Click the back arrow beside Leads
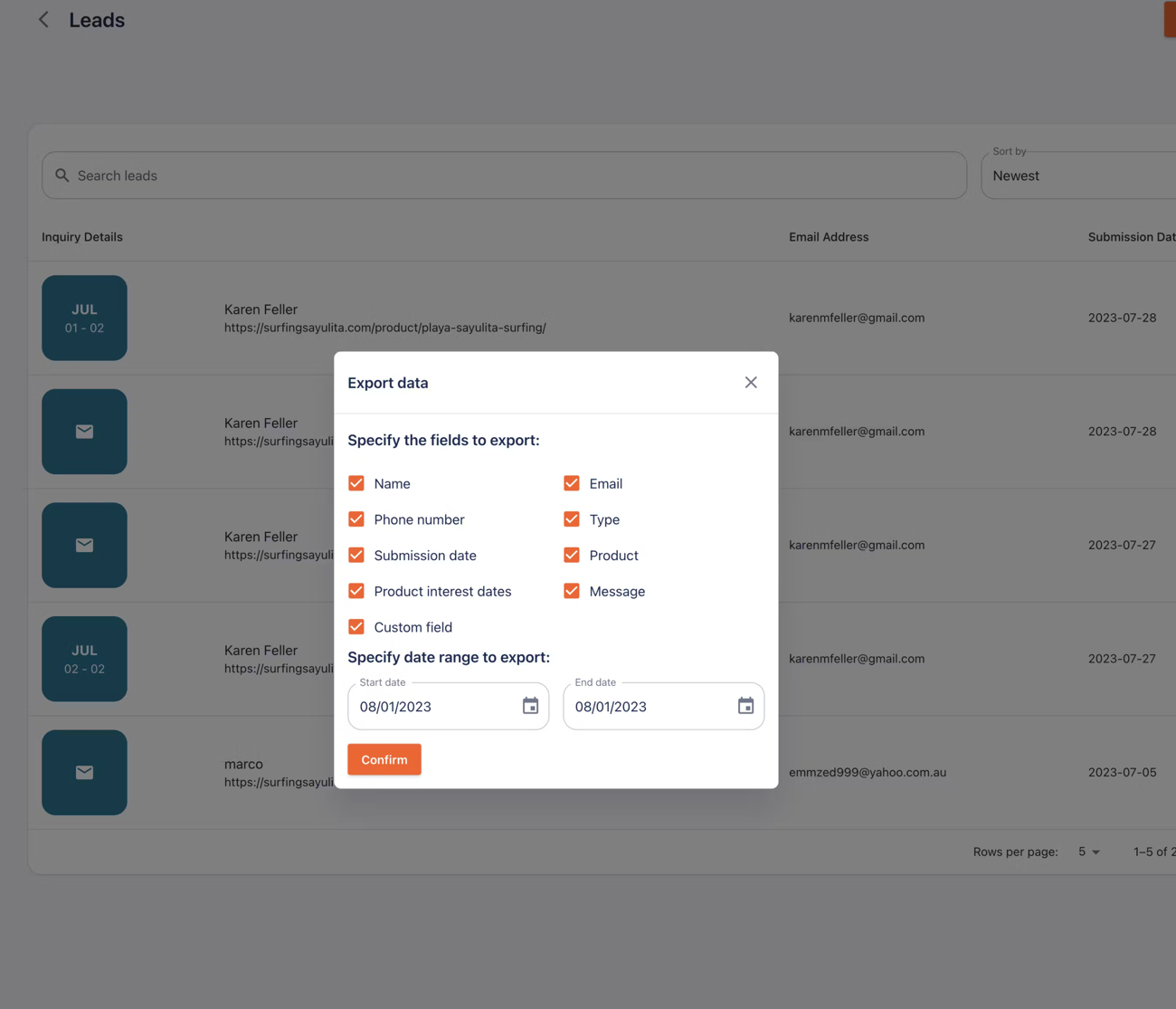1176x1009 pixels. point(43,20)
